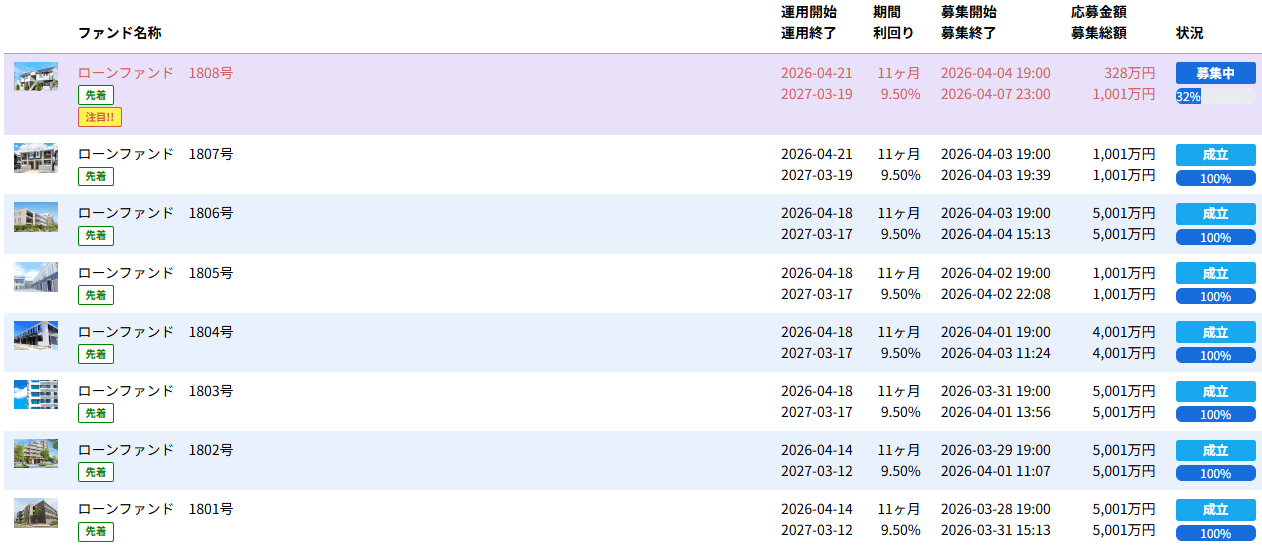Click the ローンファンド 1804号 building photo
Screen dimensions: 1262x548
click(x=35, y=336)
